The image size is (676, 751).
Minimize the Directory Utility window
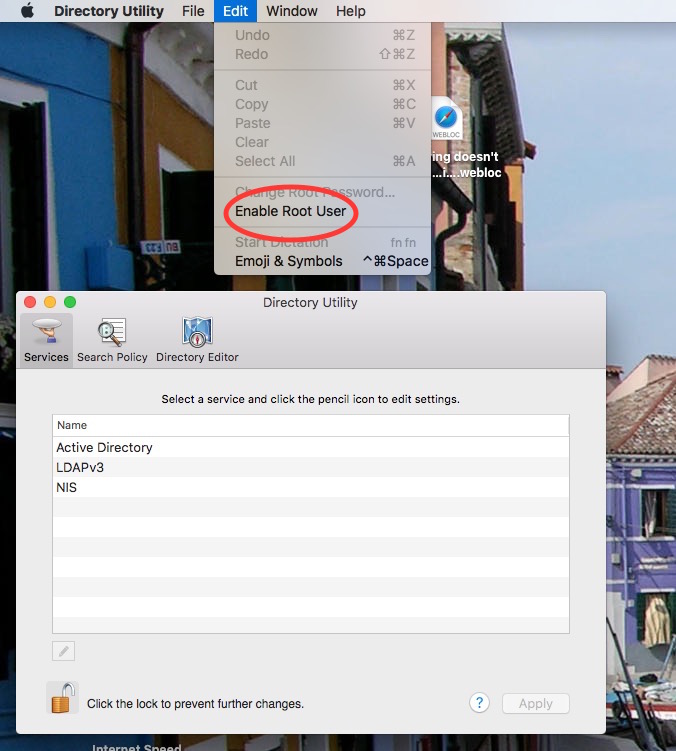coord(50,302)
